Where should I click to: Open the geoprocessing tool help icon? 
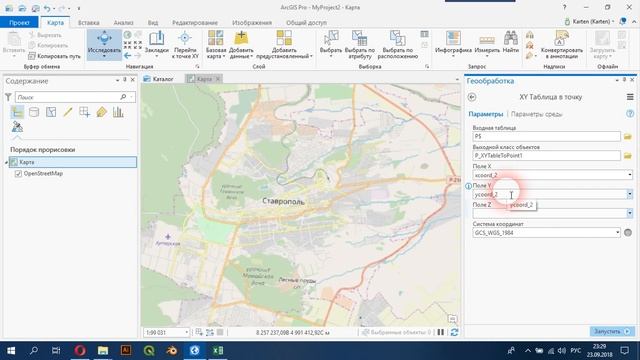coord(630,114)
